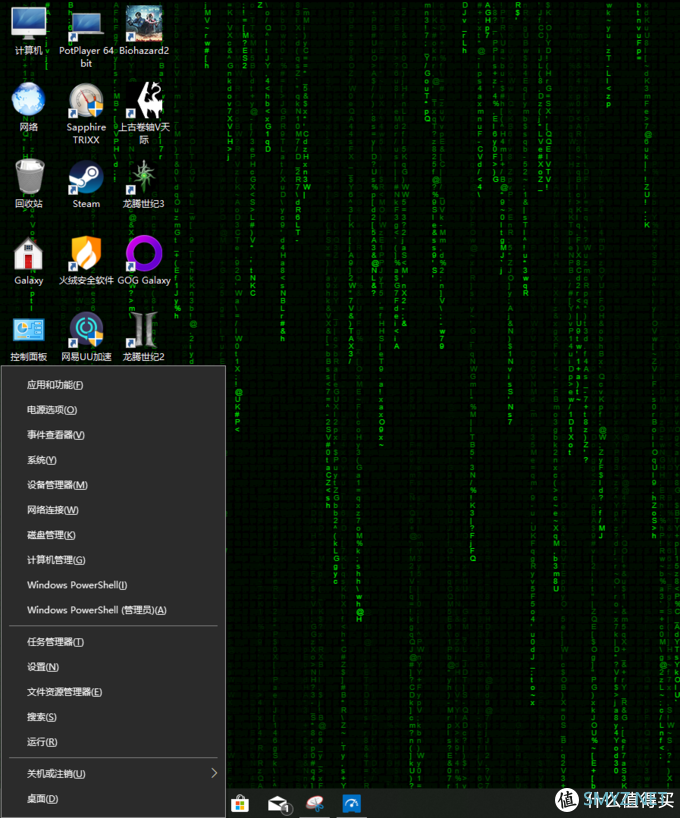Select the 龙腾世纪3 game icon
This screenshot has width=680, height=818.
click(x=144, y=177)
